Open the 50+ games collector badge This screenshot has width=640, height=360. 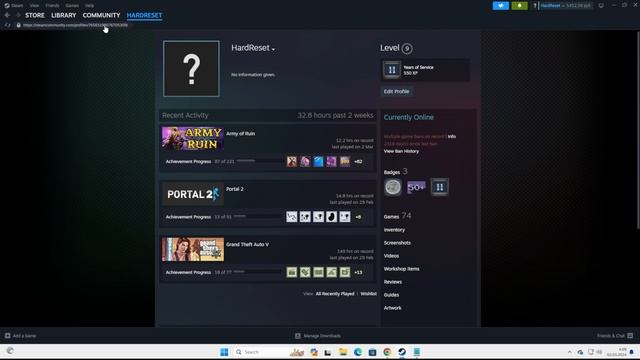click(416, 187)
